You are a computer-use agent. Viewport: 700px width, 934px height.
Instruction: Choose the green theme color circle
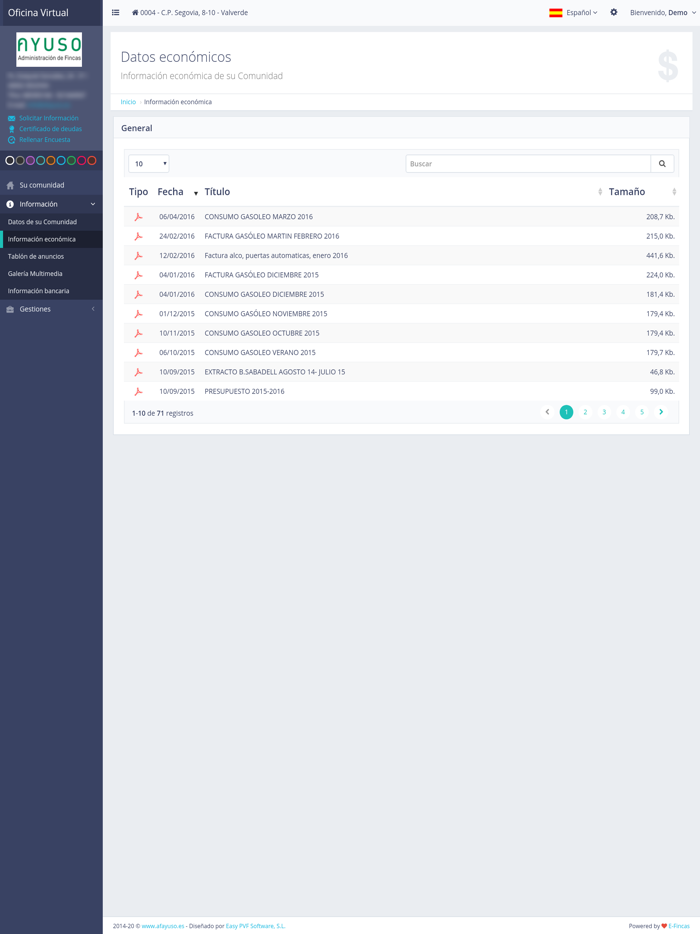[x=71, y=161]
